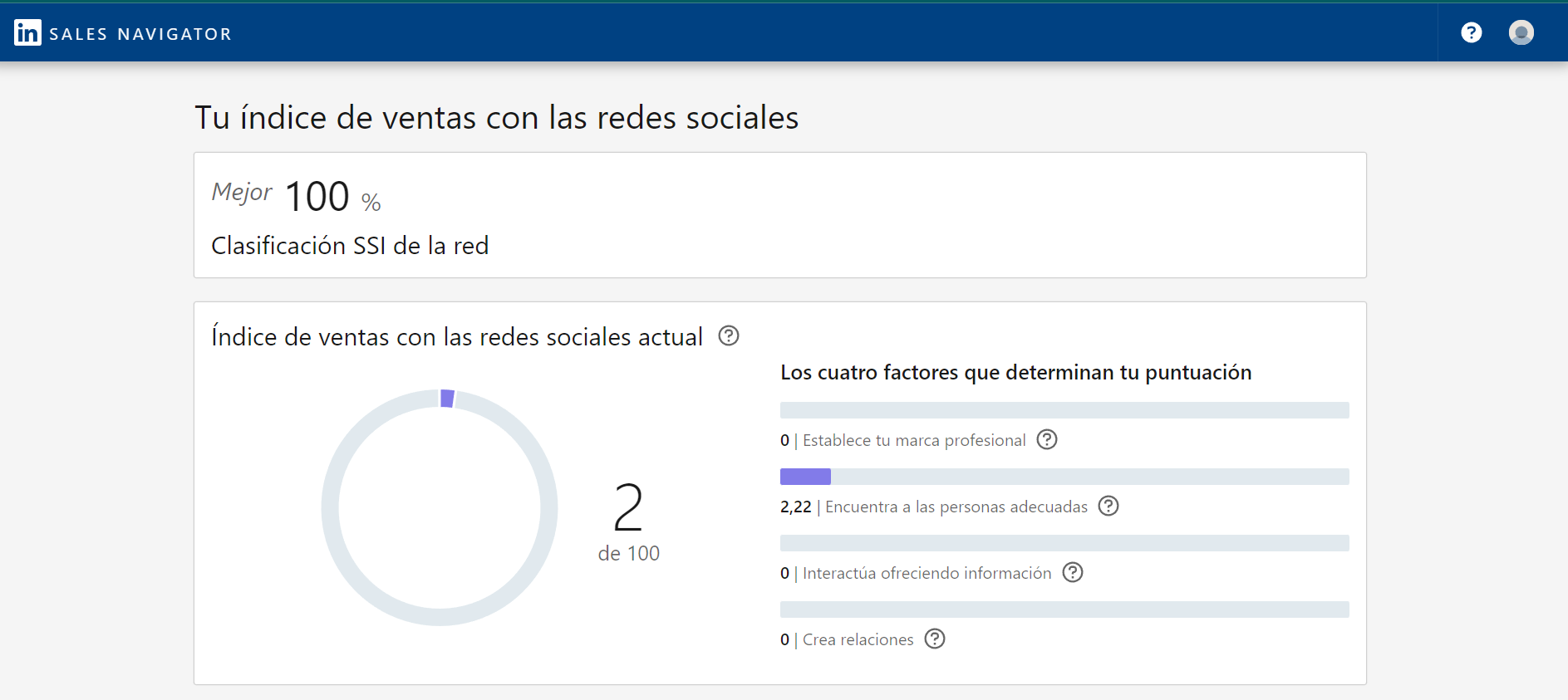
Task: Click the Interactúa ofreciendo información label
Action: (x=927, y=573)
